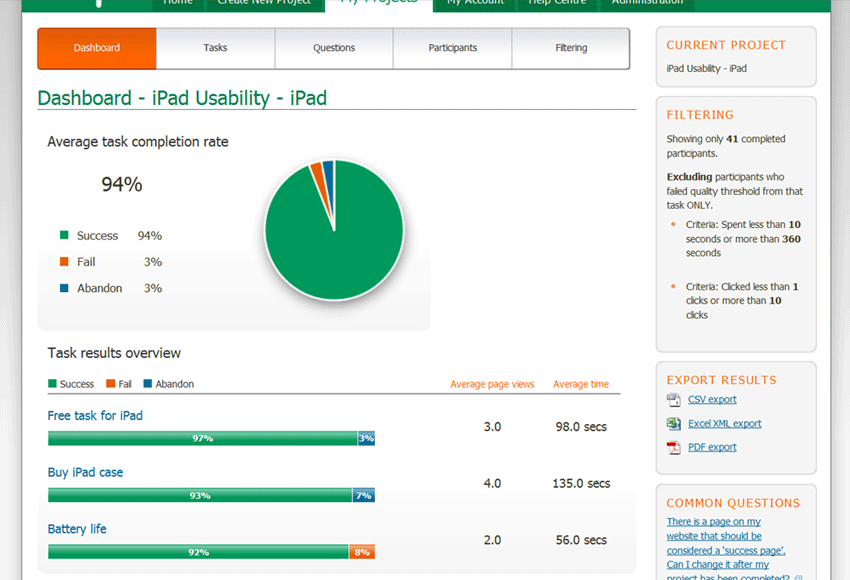Click the Task results overview heading

point(114,353)
